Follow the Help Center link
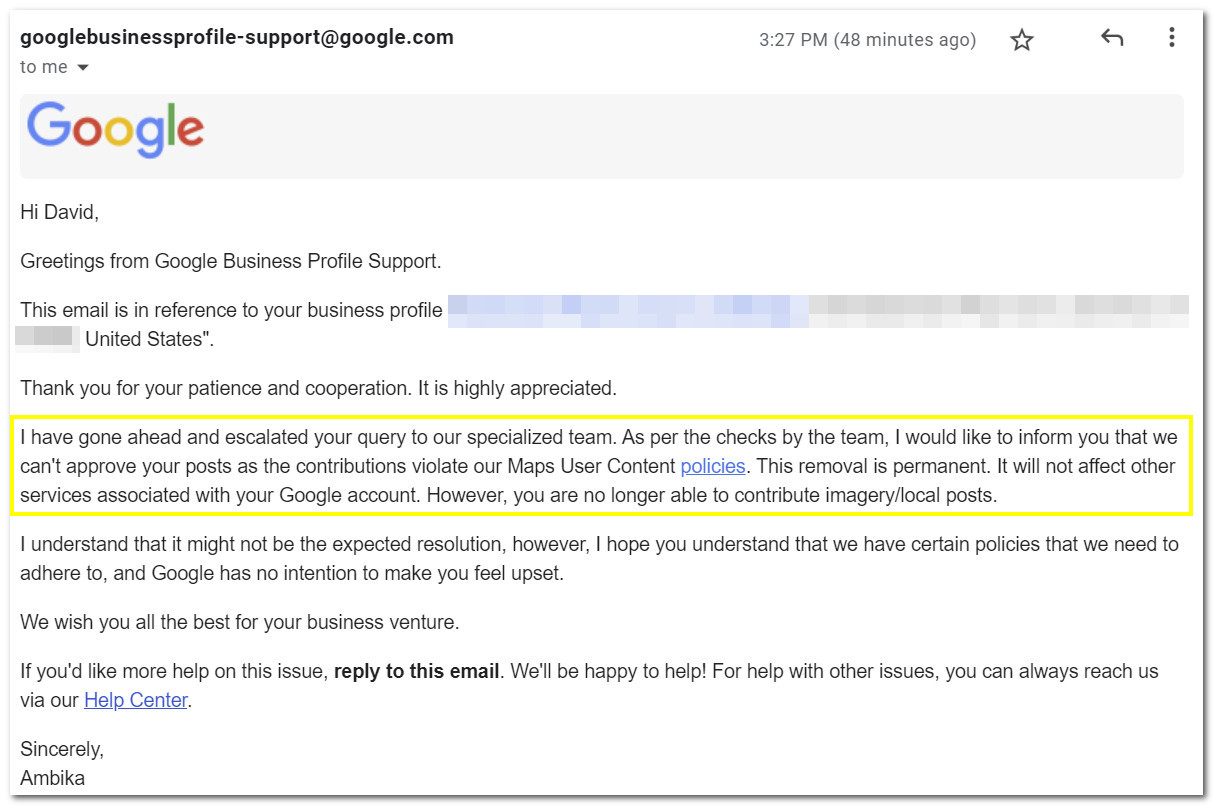1214x806 pixels. click(136, 700)
